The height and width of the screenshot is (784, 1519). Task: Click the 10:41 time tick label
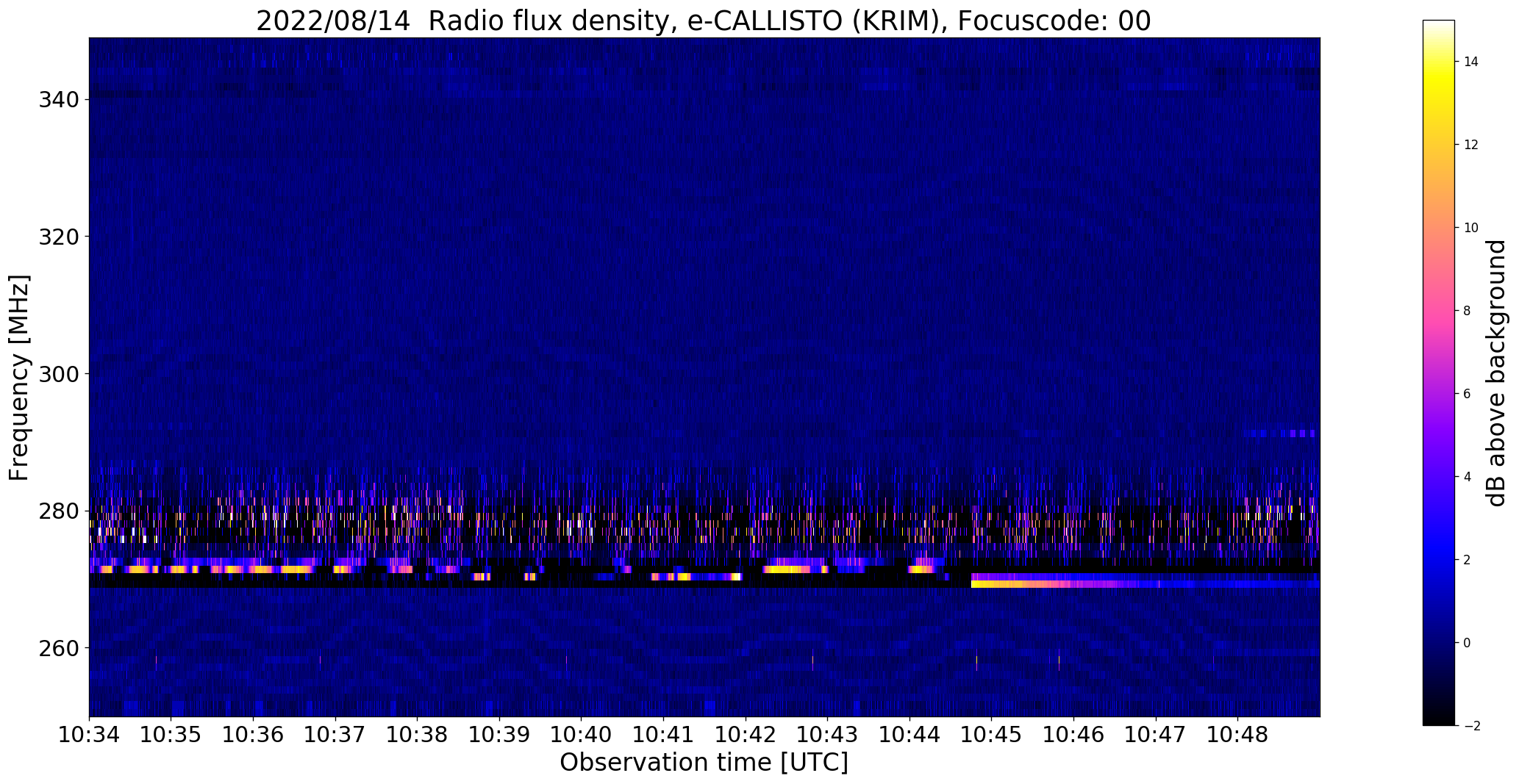click(x=664, y=735)
